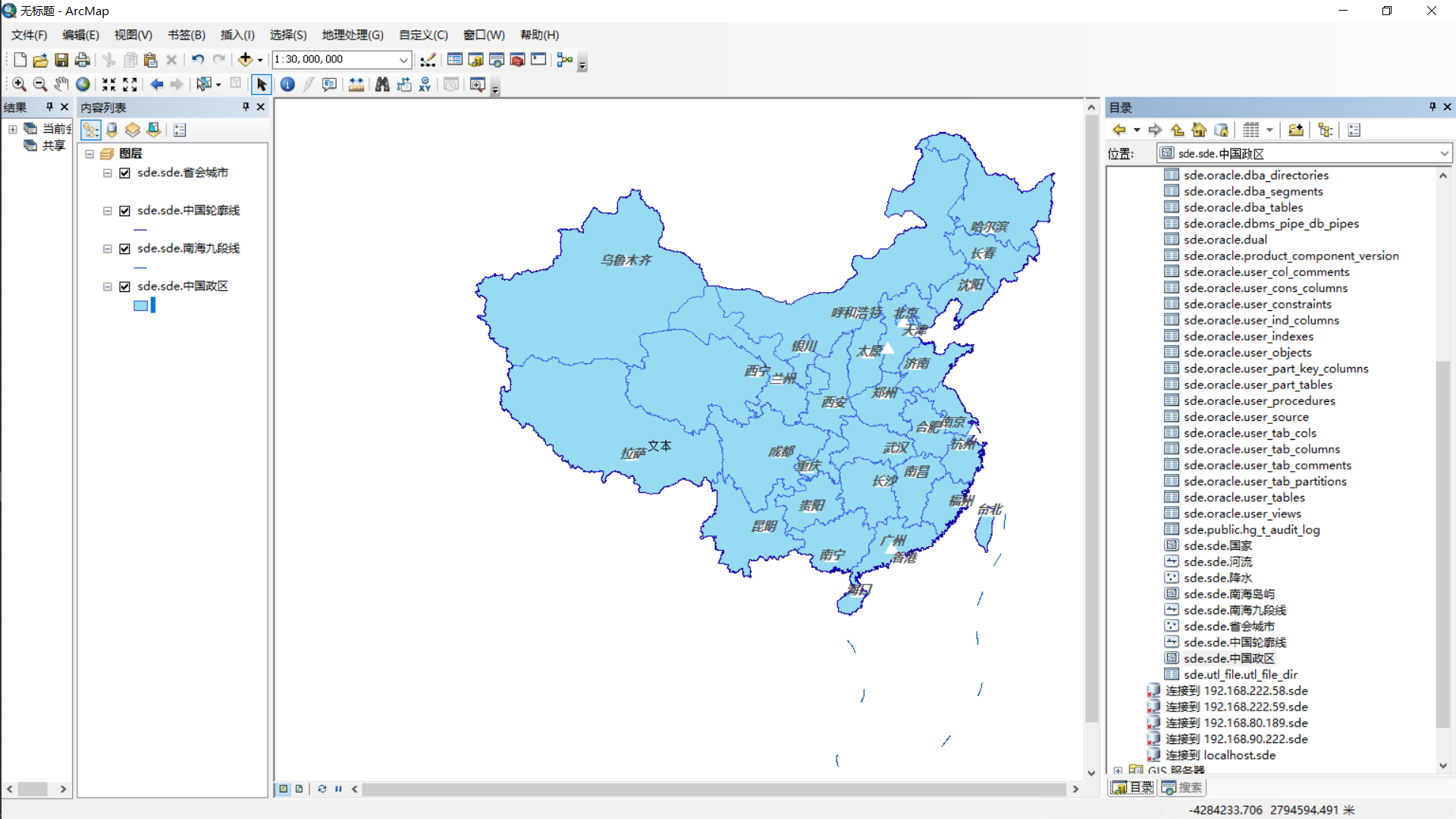Collapse sde.sde.中国轮廓线 layer legend

(108, 211)
